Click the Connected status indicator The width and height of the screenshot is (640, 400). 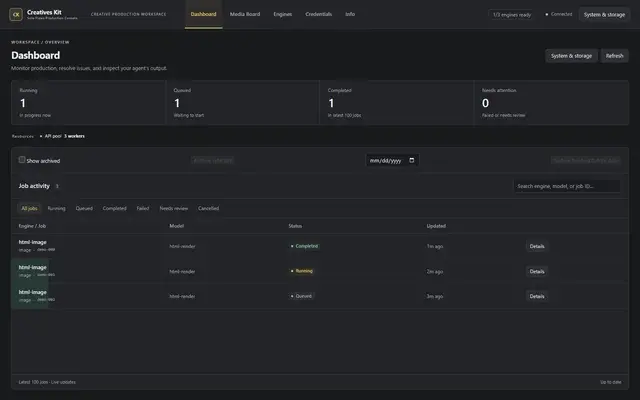click(559, 14)
